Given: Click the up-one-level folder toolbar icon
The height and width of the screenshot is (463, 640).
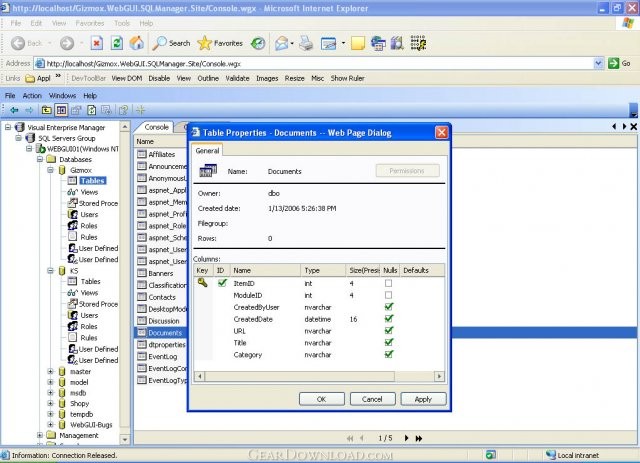Looking at the screenshot, I should click(47, 110).
